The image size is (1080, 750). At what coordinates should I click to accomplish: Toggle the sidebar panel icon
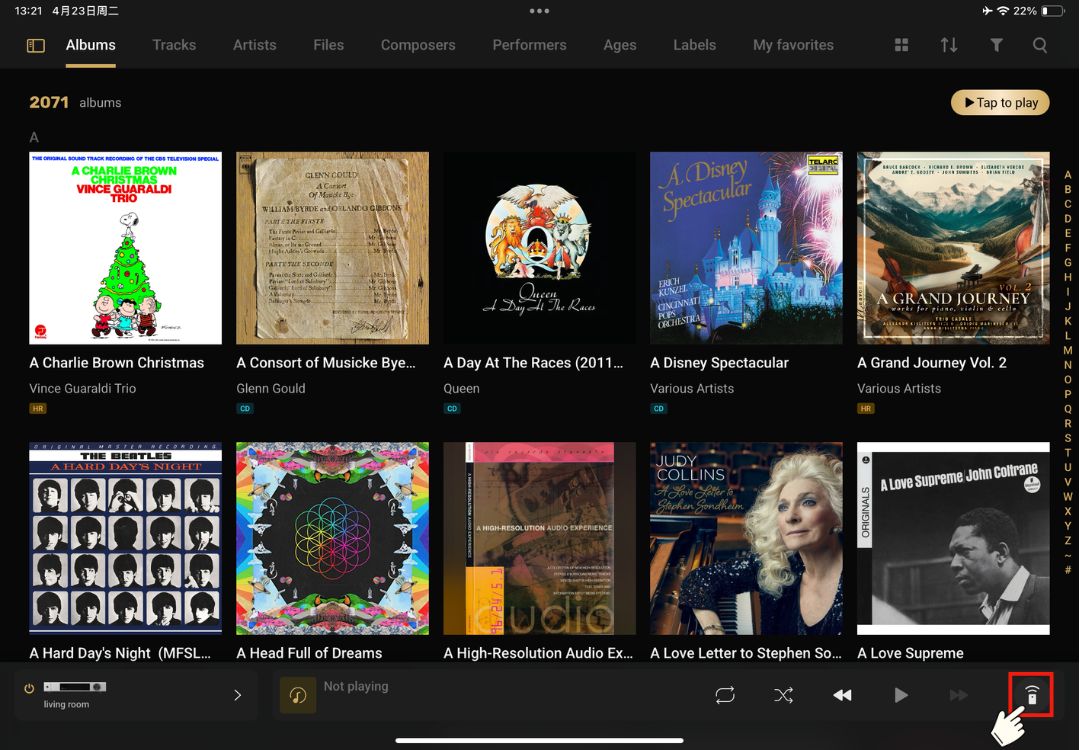[35, 45]
